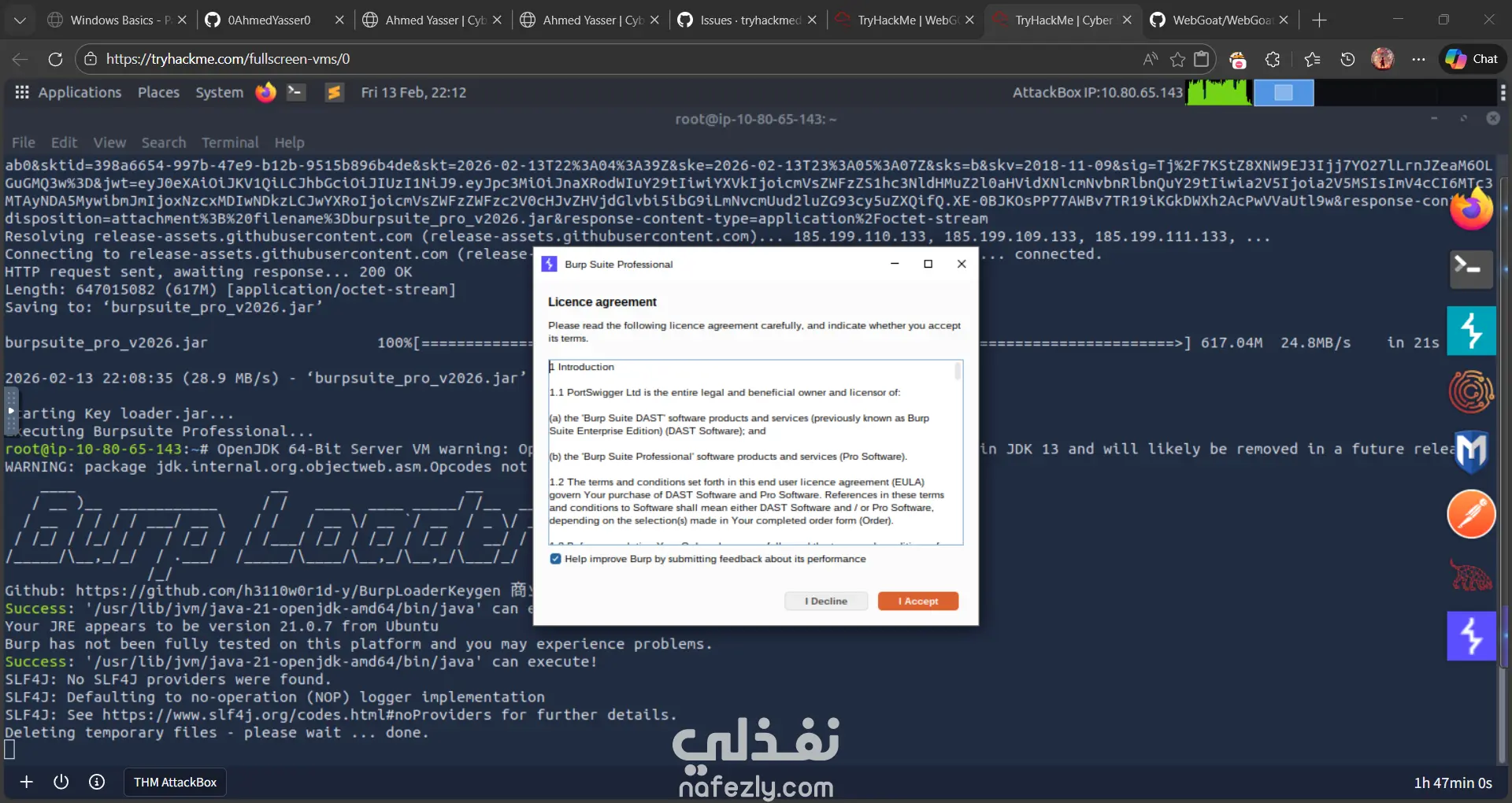Open the Applications menu grid icon
This screenshot has width=1512, height=803.
click(22, 92)
